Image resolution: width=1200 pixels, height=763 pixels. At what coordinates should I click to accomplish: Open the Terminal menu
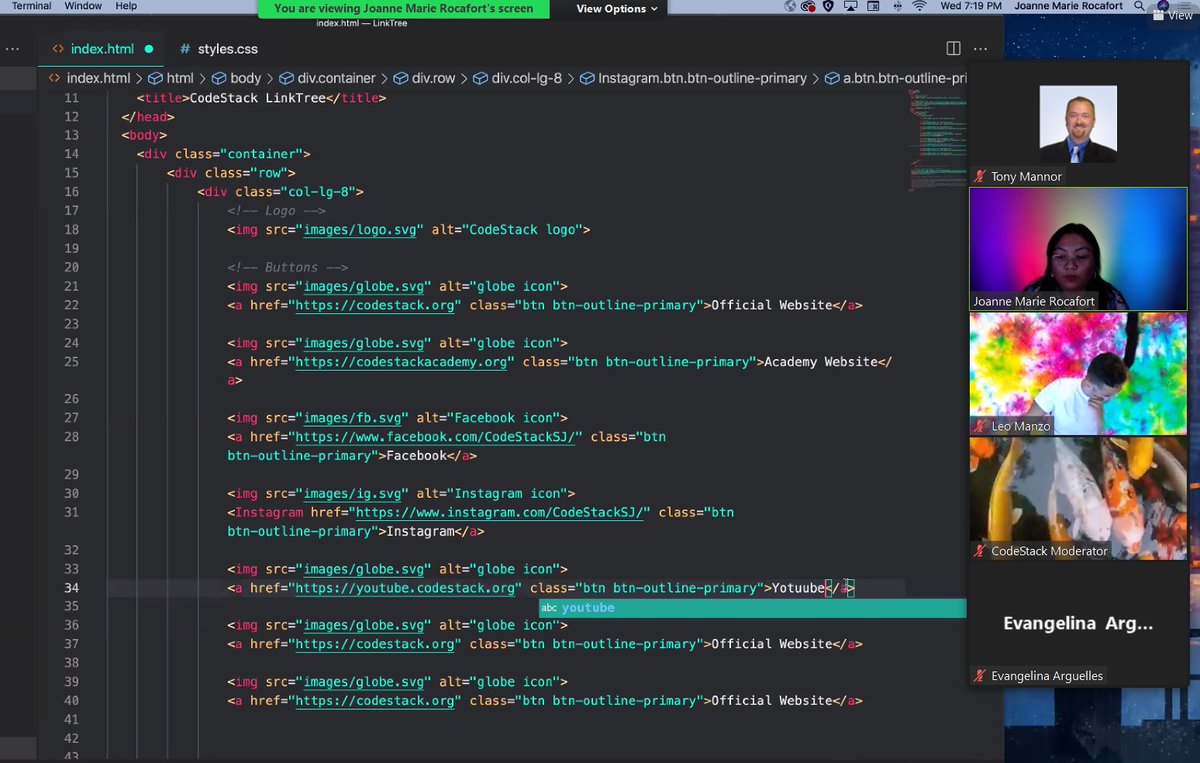[31, 6]
